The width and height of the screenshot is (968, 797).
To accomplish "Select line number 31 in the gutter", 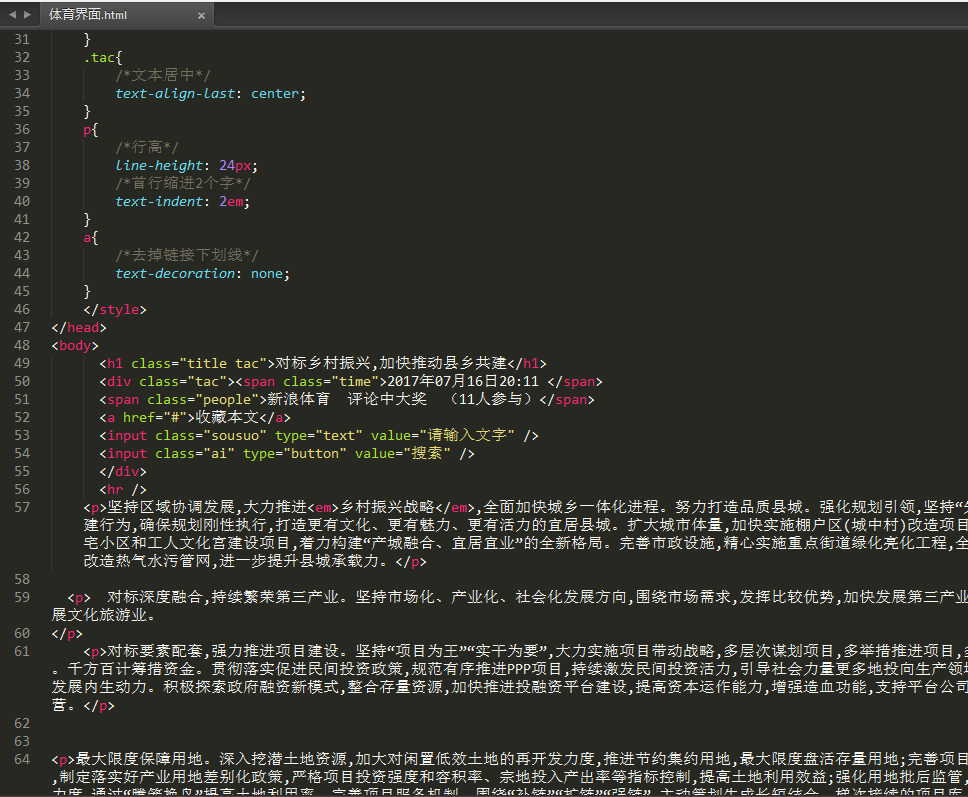I will coord(22,40).
